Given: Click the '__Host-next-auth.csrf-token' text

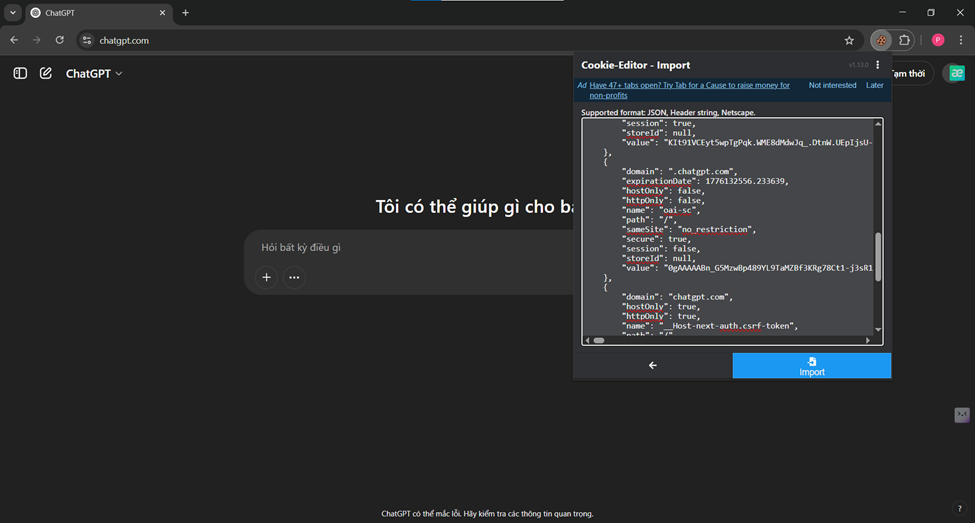Looking at the screenshot, I should click(x=726, y=326).
